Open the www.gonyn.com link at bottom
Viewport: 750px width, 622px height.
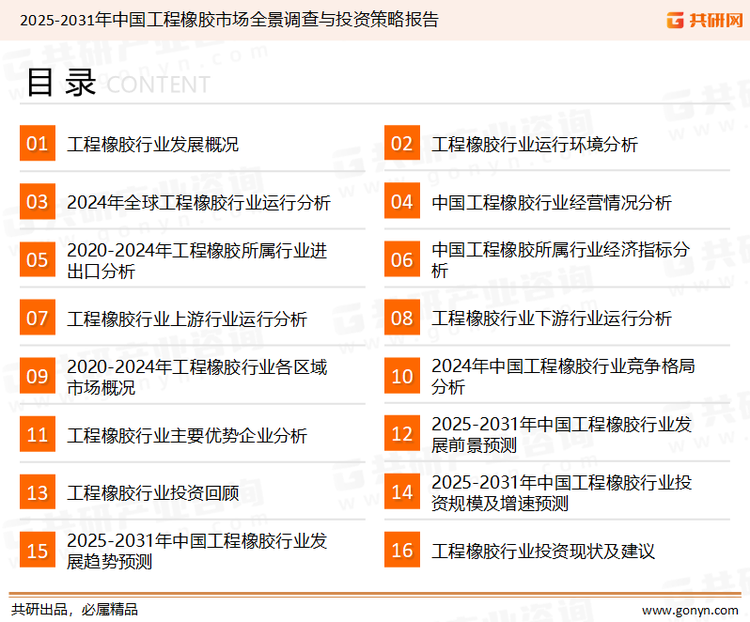coord(690,610)
